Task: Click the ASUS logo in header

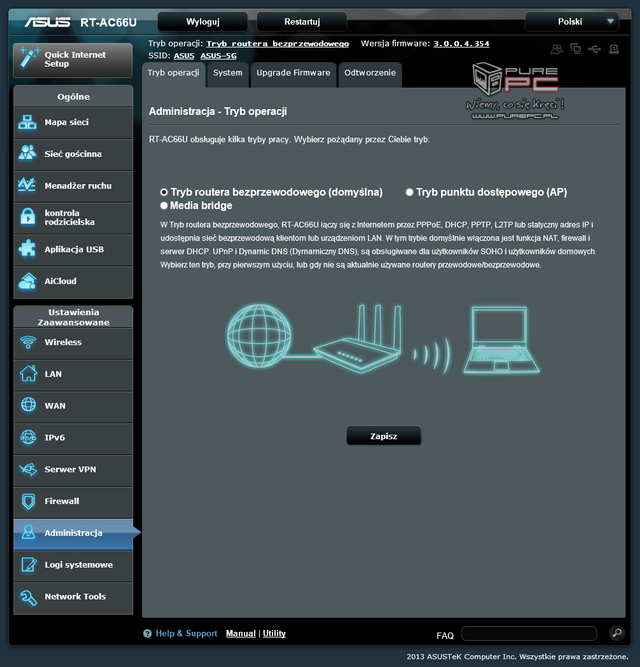Action: (x=47, y=22)
